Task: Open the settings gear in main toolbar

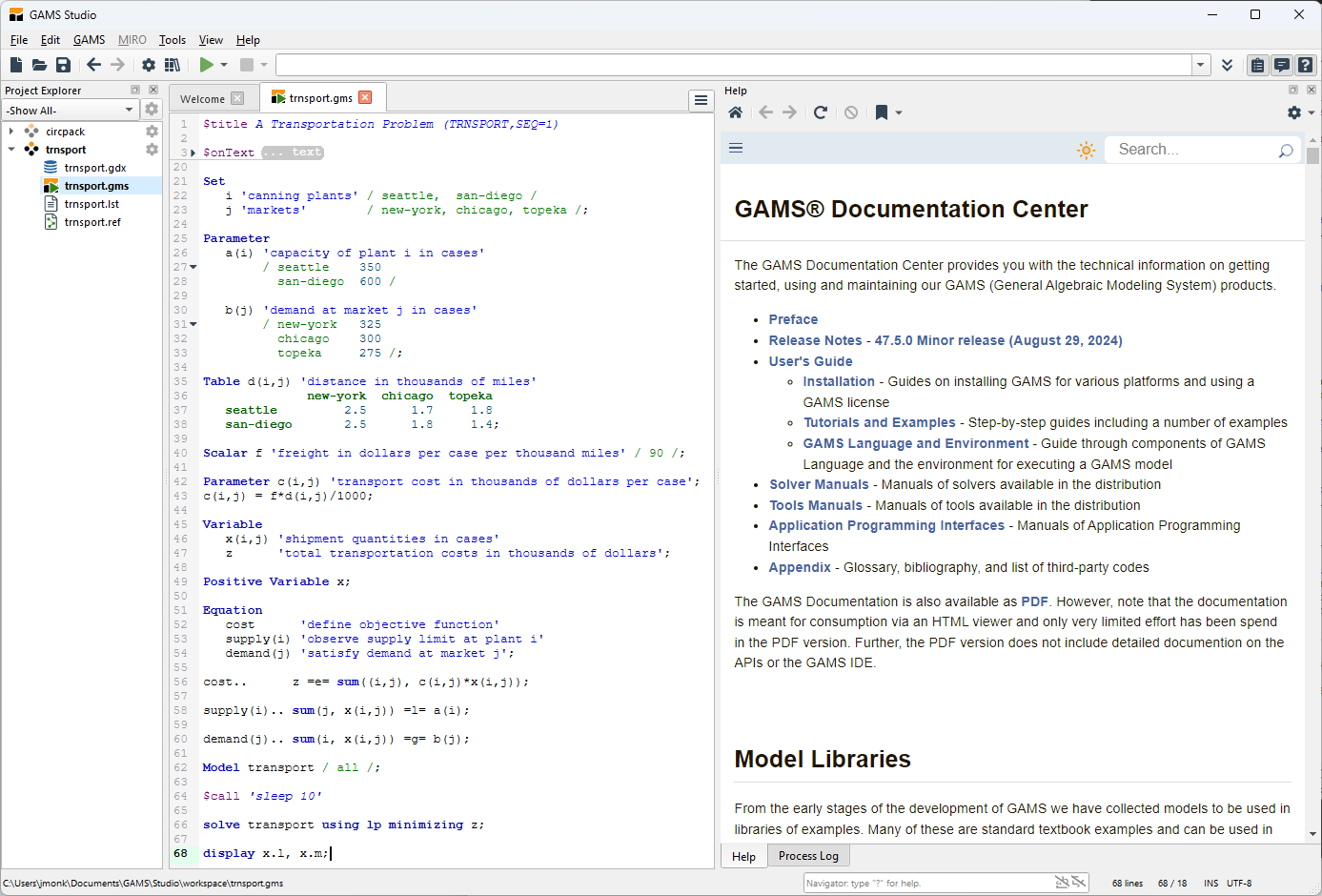Action: pos(149,65)
